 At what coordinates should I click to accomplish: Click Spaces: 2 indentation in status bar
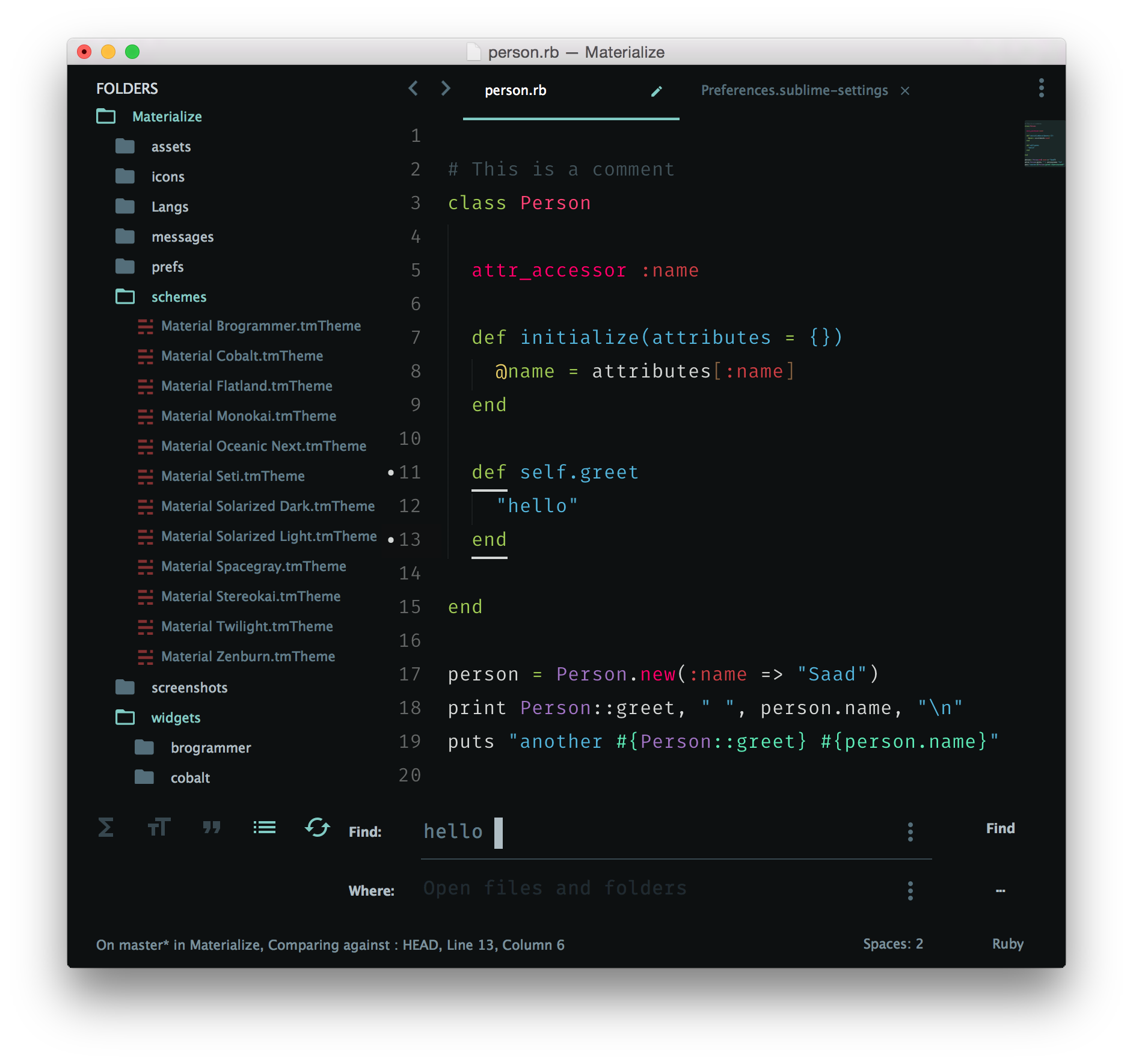pyautogui.click(x=893, y=944)
